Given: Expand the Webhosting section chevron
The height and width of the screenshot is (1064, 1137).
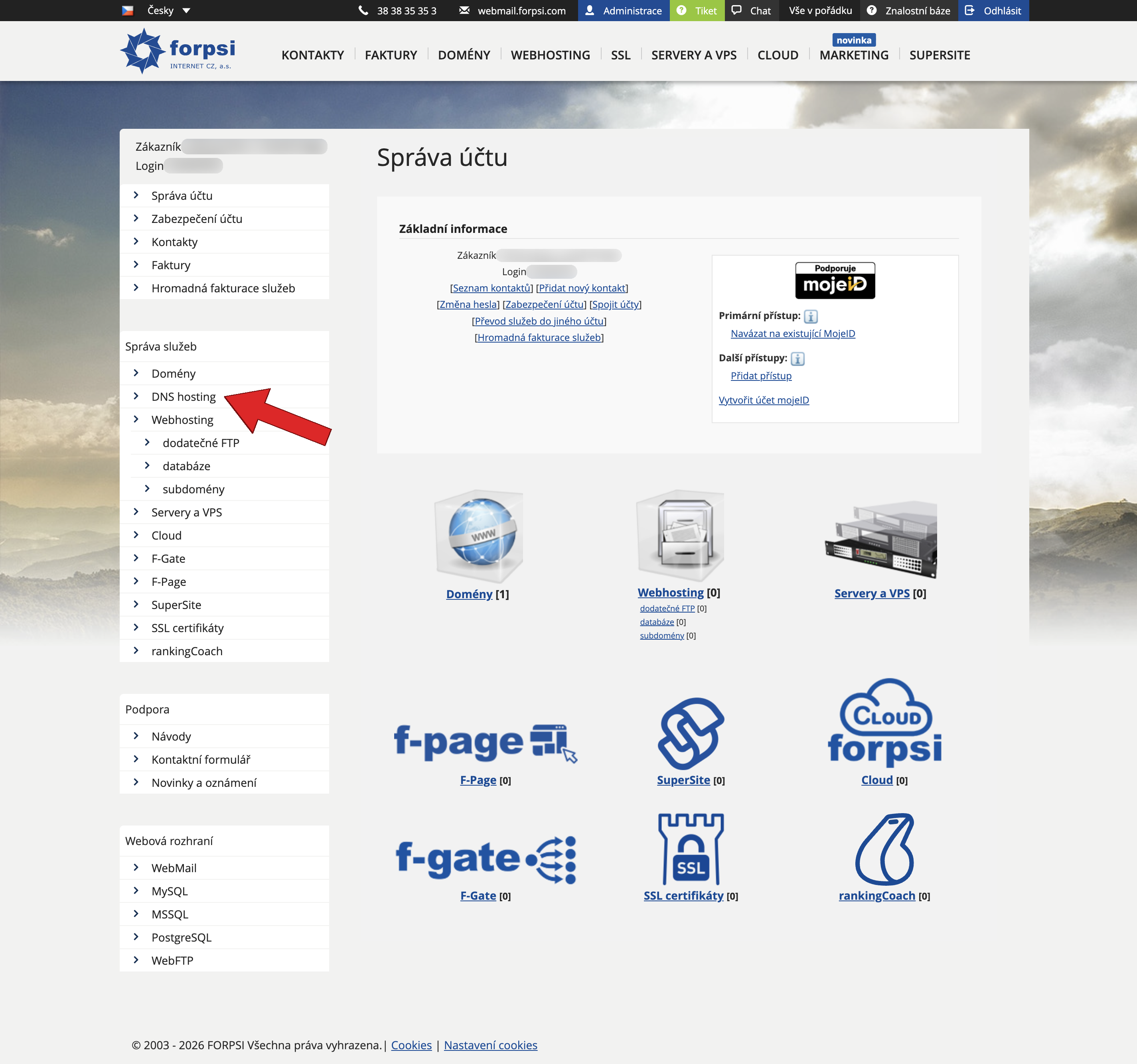Looking at the screenshot, I should coord(137,419).
